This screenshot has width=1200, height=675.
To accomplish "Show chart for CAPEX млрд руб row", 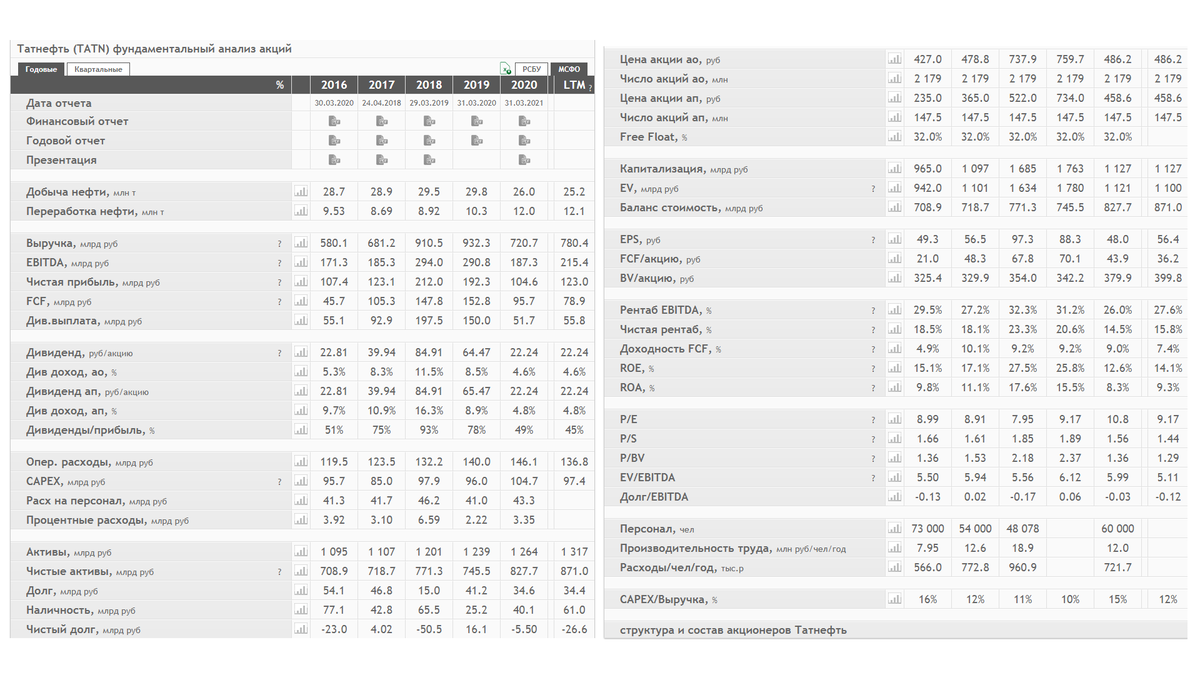I will (x=300, y=481).
